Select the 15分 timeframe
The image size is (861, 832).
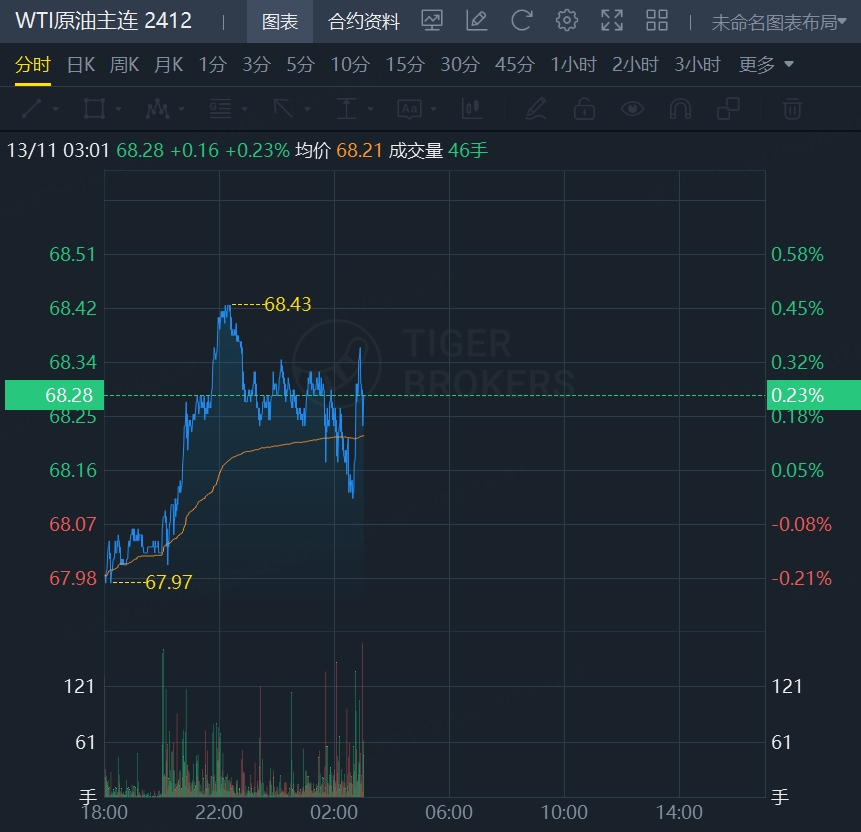(405, 65)
